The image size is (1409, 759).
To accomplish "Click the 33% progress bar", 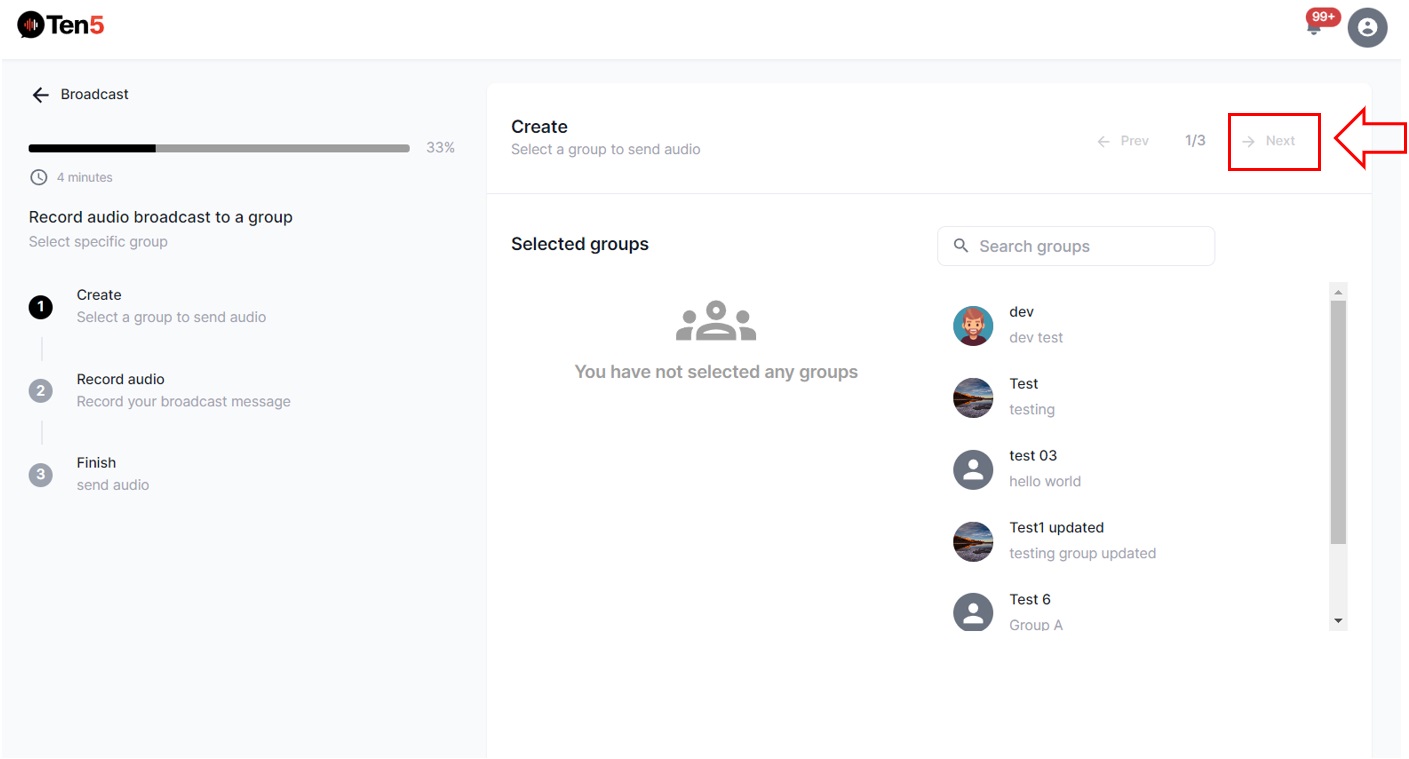I will point(219,148).
